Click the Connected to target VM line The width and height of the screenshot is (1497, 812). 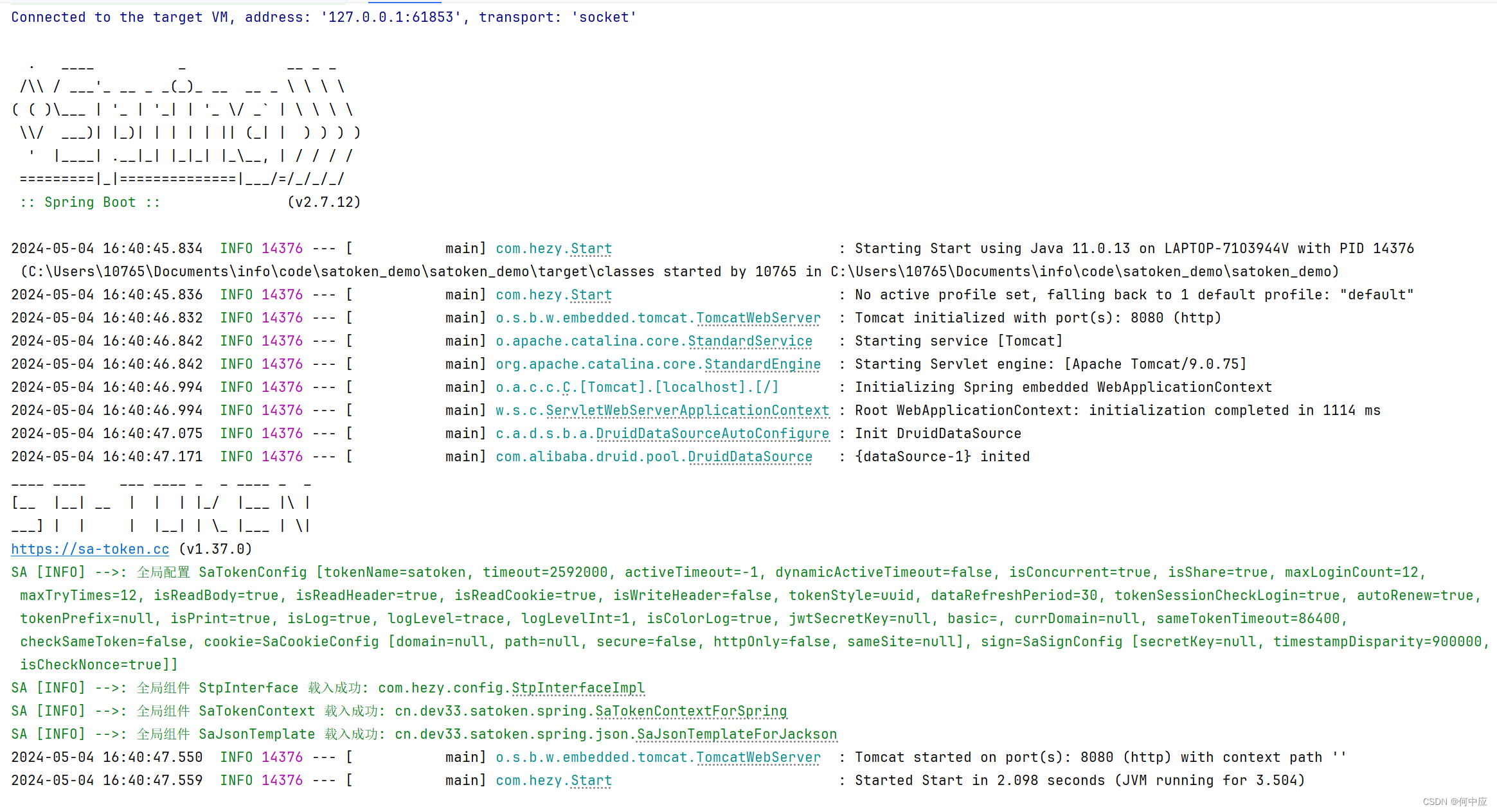tap(321, 17)
